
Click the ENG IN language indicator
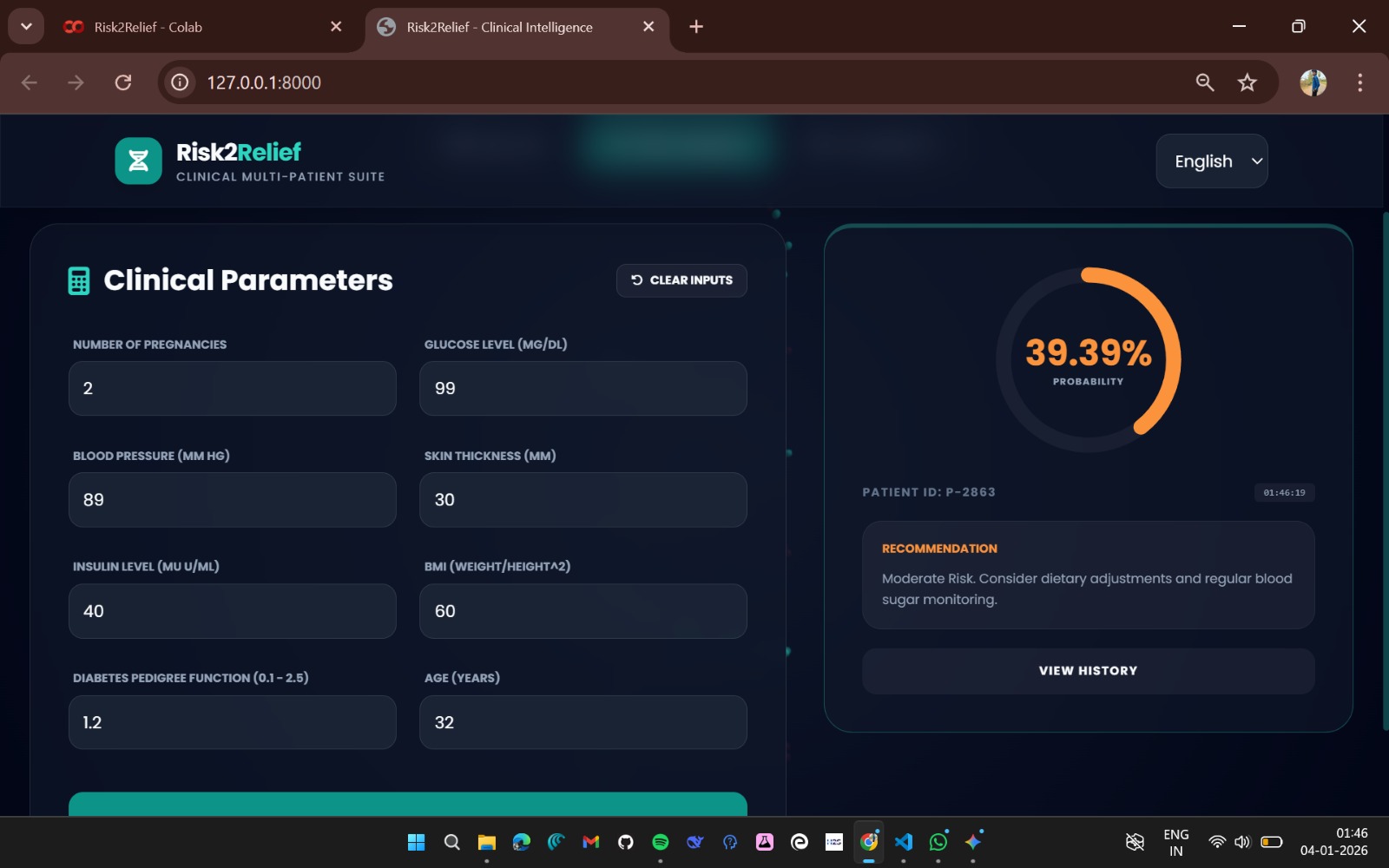tap(1176, 842)
